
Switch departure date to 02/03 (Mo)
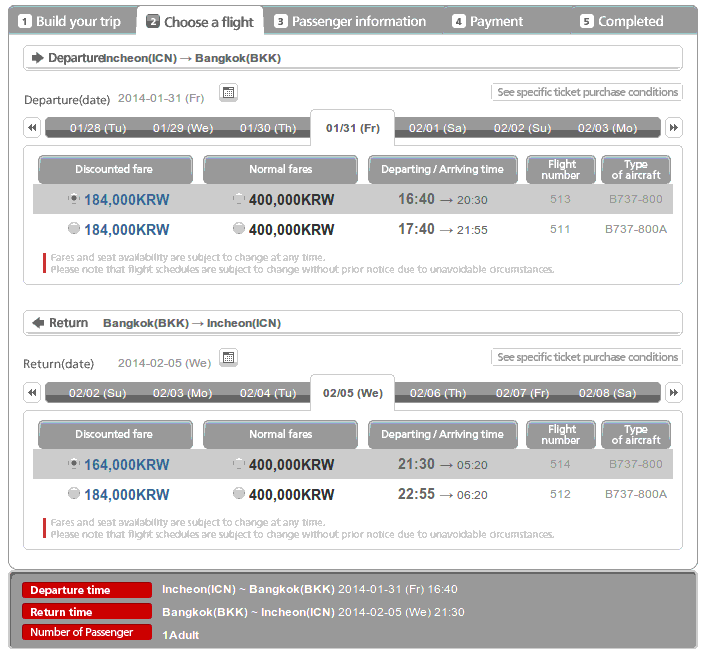click(608, 128)
